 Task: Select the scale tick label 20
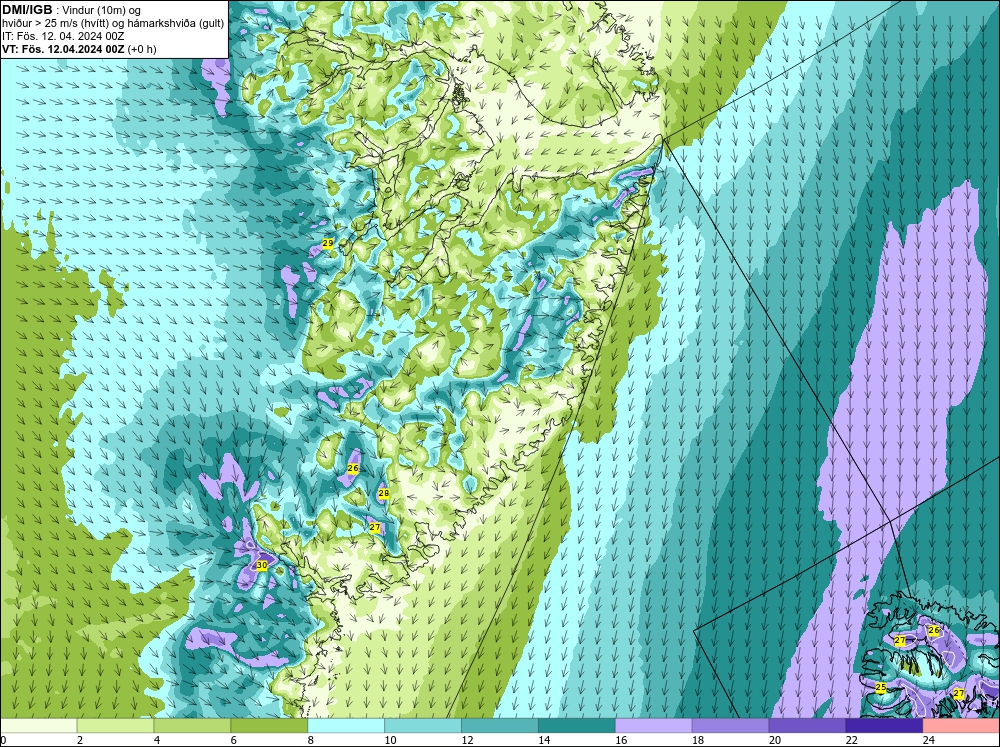[775, 740]
